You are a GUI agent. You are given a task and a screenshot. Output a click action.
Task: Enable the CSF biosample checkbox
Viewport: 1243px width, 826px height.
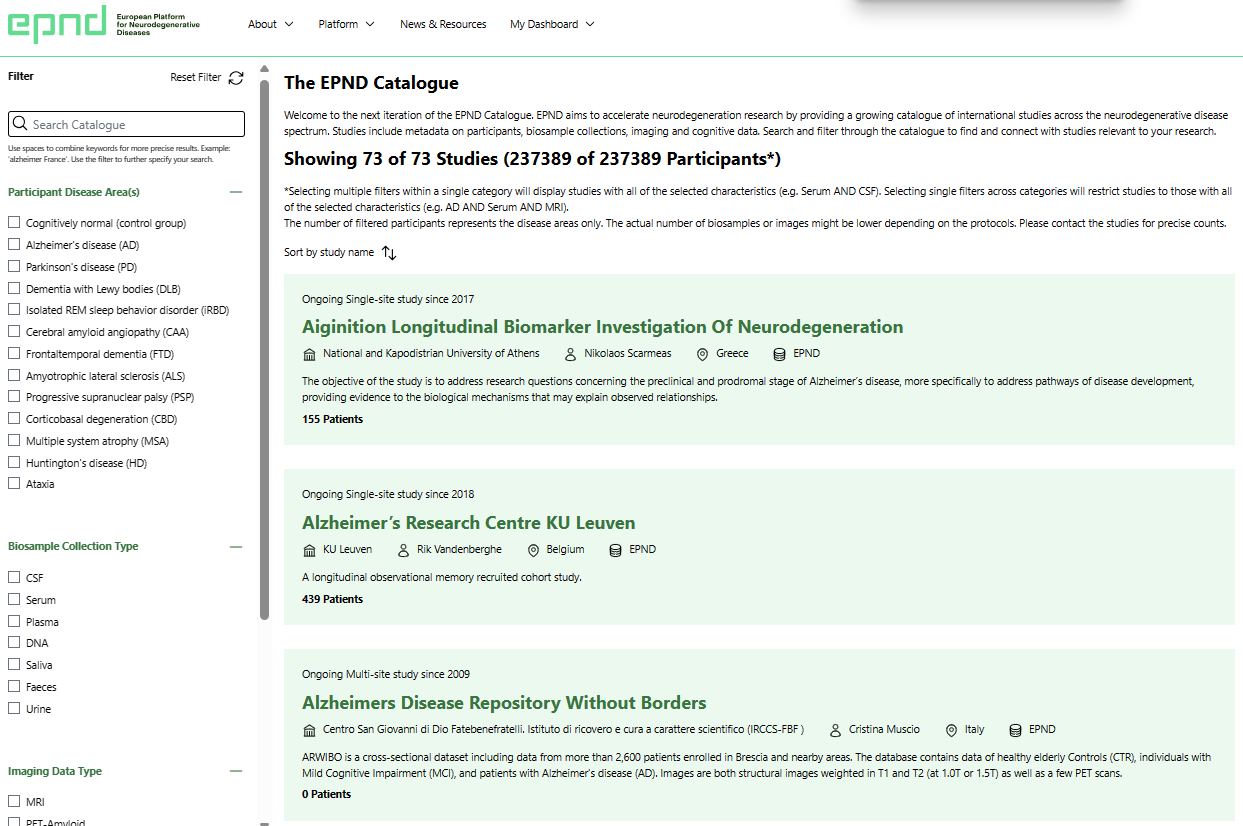14,578
